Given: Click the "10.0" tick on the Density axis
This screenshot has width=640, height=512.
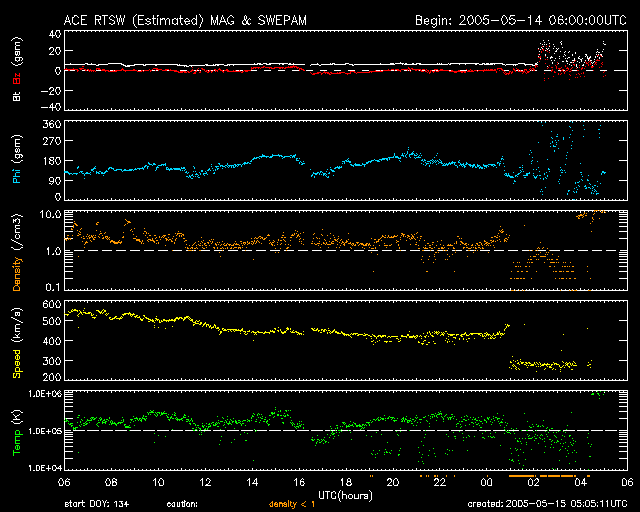Looking at the screenshot, I should (50, 214).
